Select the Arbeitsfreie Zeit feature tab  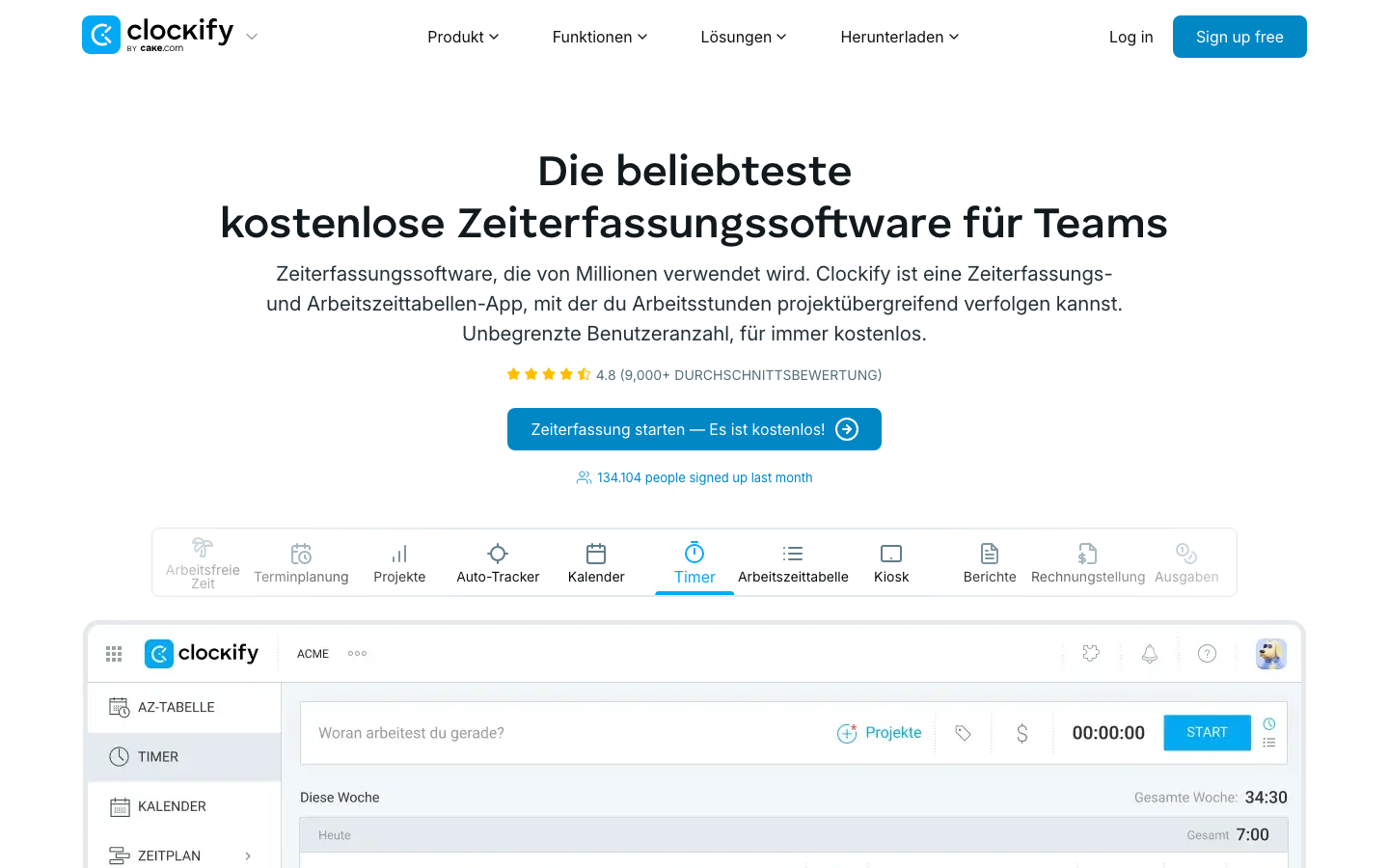[203, 563]
